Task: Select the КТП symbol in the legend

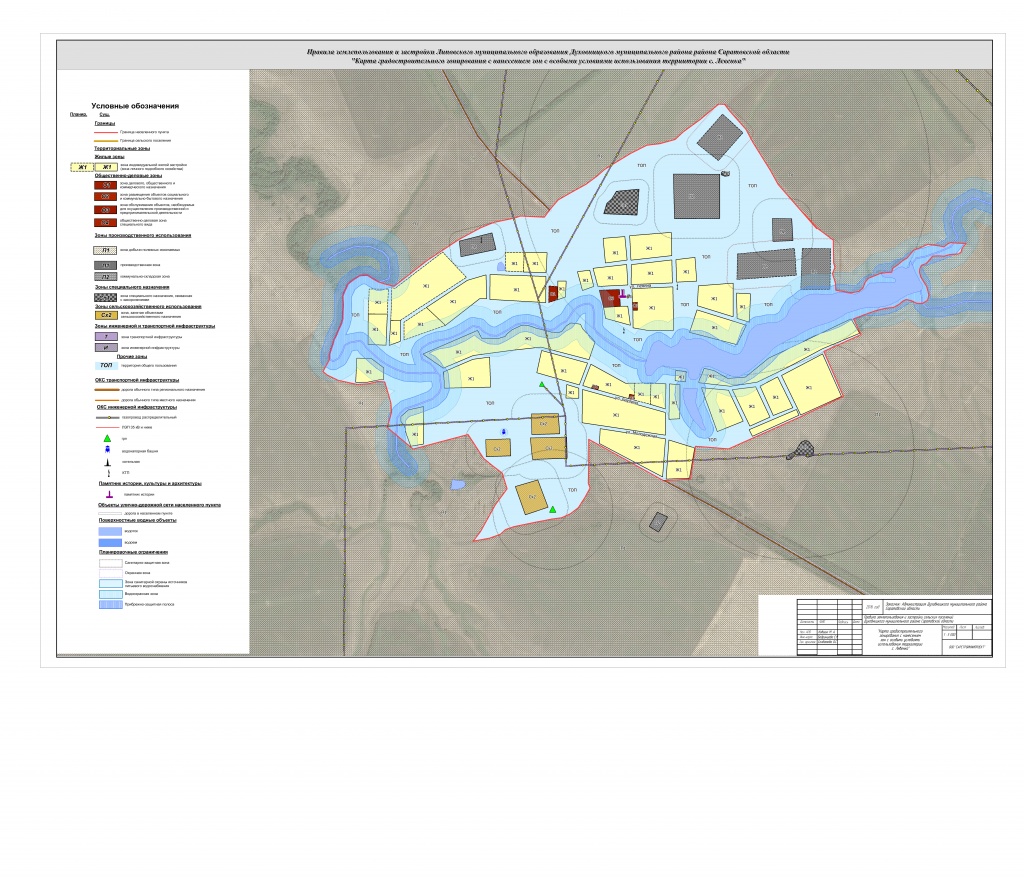Action: click(x=106, y=472)
